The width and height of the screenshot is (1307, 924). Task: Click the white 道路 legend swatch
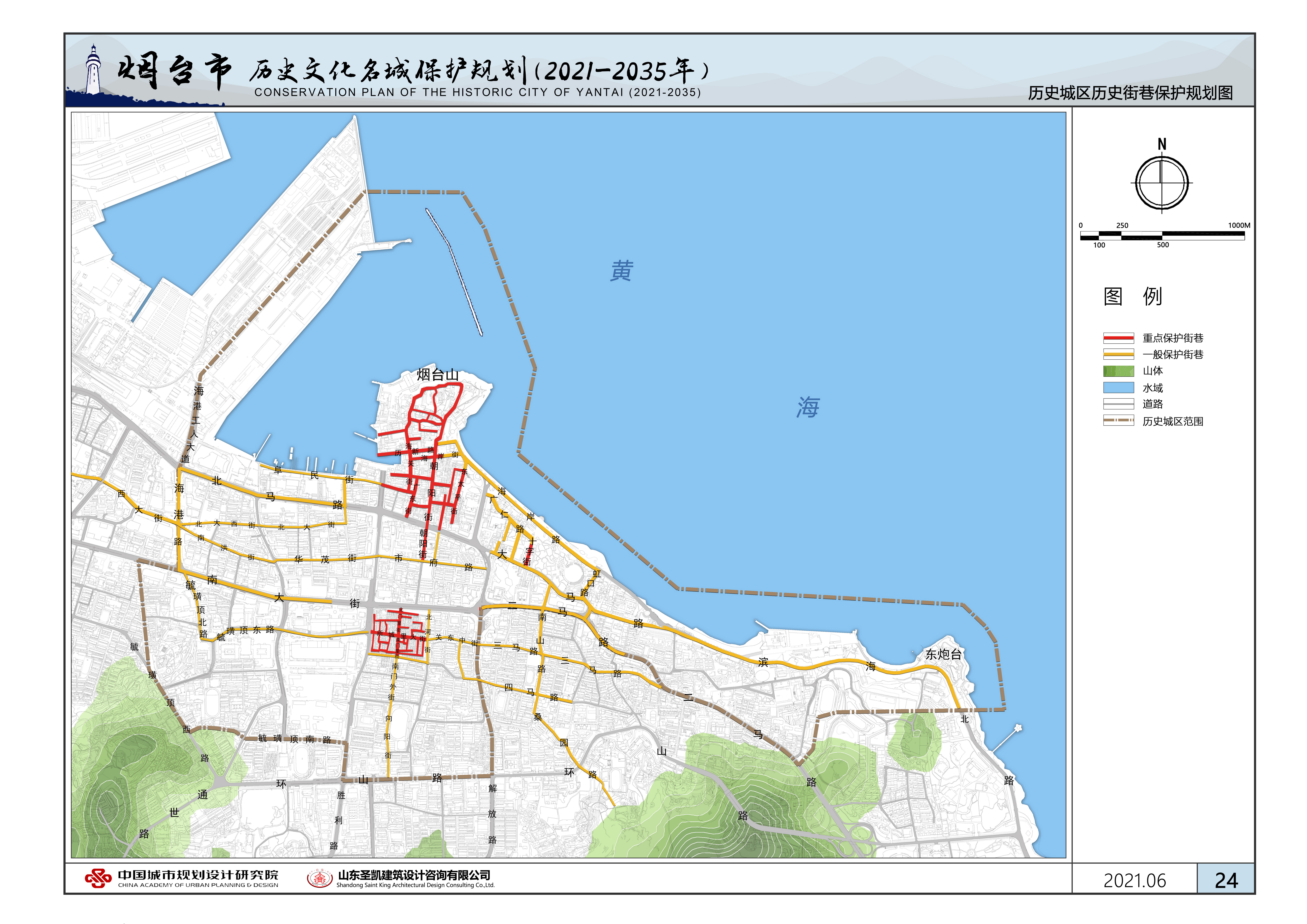(1119, 404)
